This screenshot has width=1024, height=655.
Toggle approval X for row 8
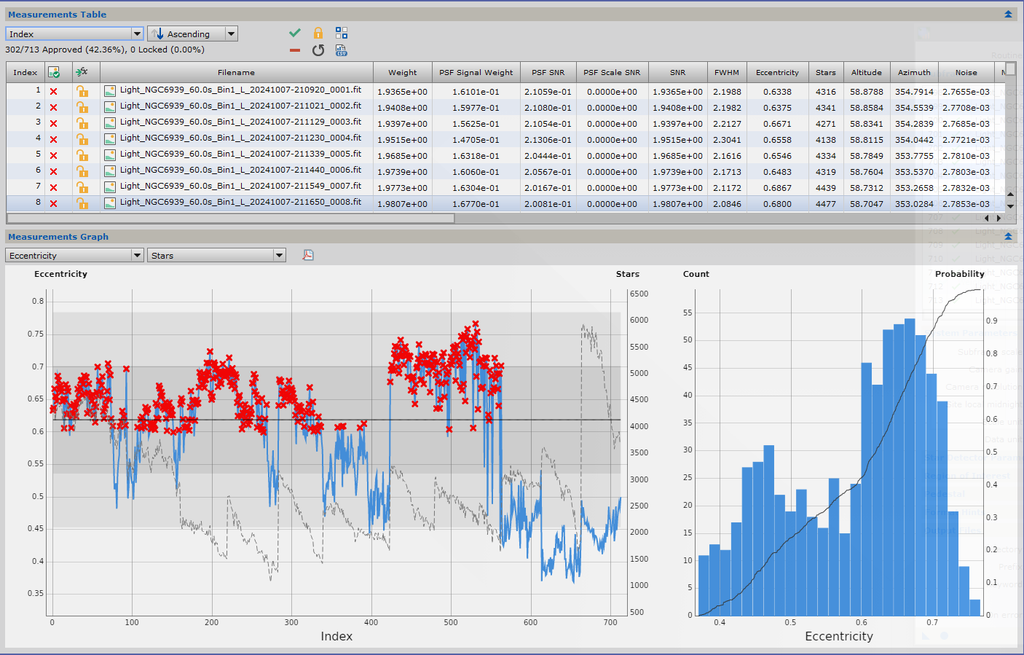pyautogui.click(x=54, y=203)
